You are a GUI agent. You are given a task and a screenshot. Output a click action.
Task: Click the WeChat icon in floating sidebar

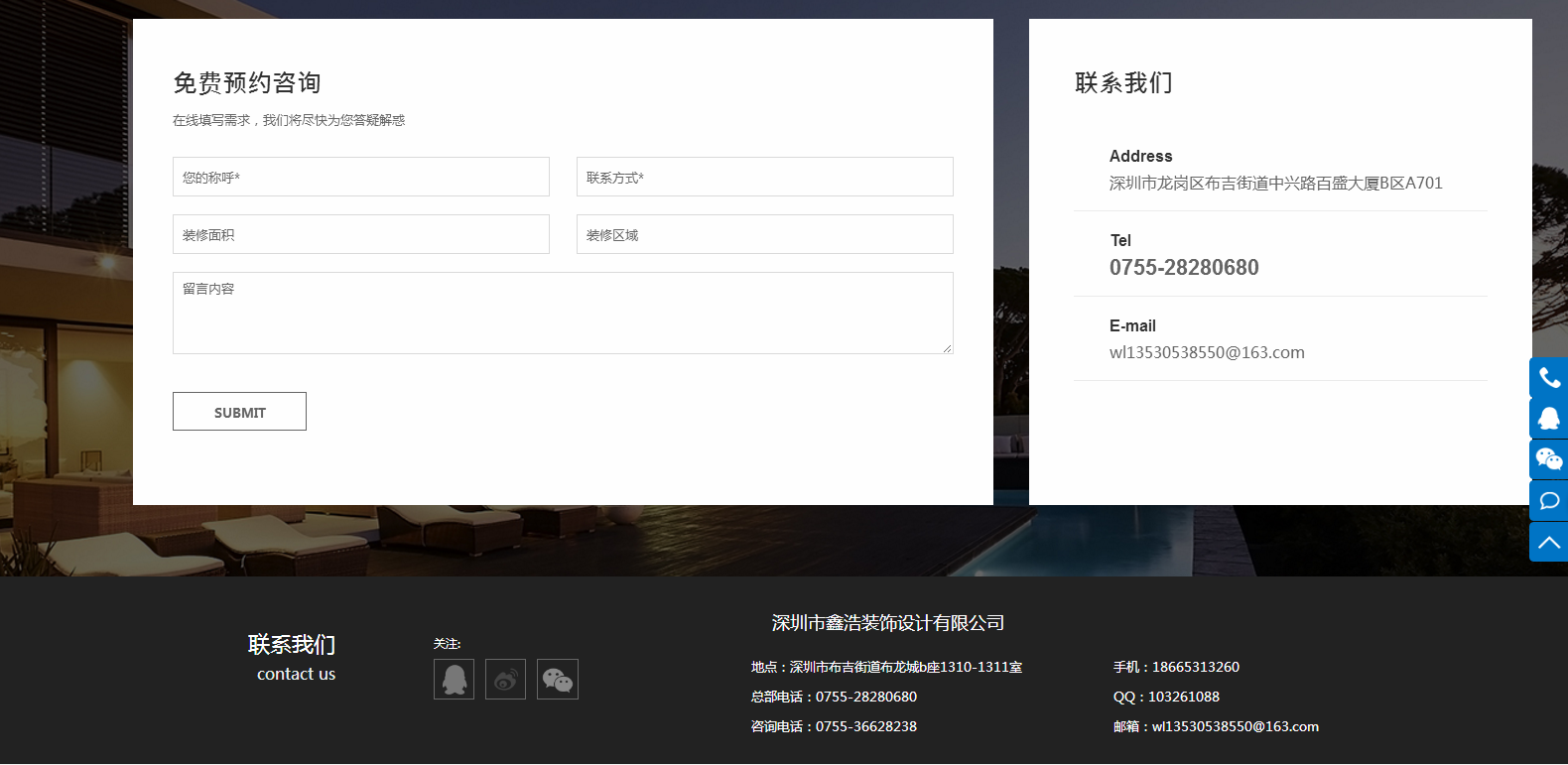click(x=1549, y=459)
